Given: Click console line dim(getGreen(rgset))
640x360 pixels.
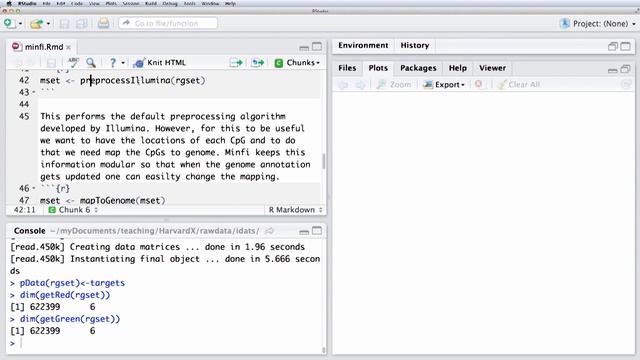Looking at the screenshot, I should coord(70,319).
